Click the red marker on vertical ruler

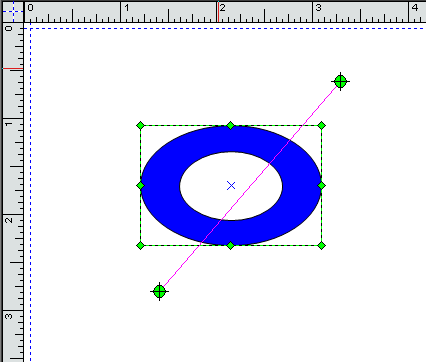pyautogui.click(x=13, y=69)
